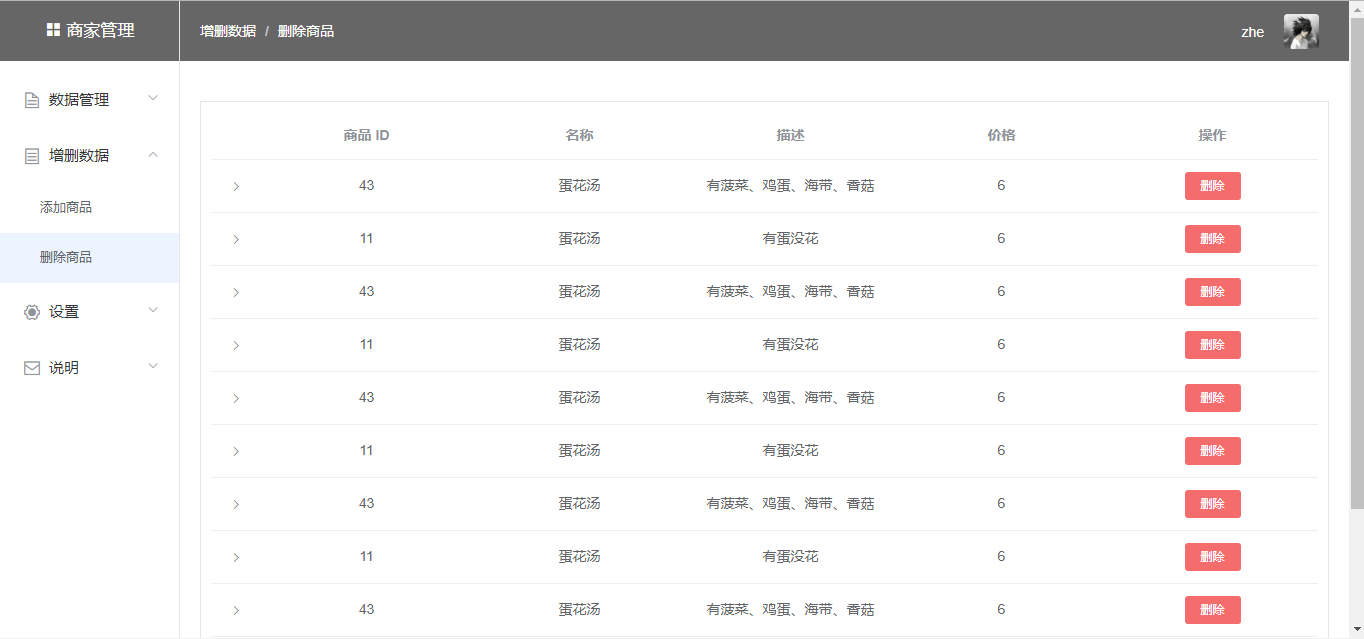Viewport: 1364px width, 639px height.
Task: Expand the 说明 menu chevron
Action: click(153, 366)
